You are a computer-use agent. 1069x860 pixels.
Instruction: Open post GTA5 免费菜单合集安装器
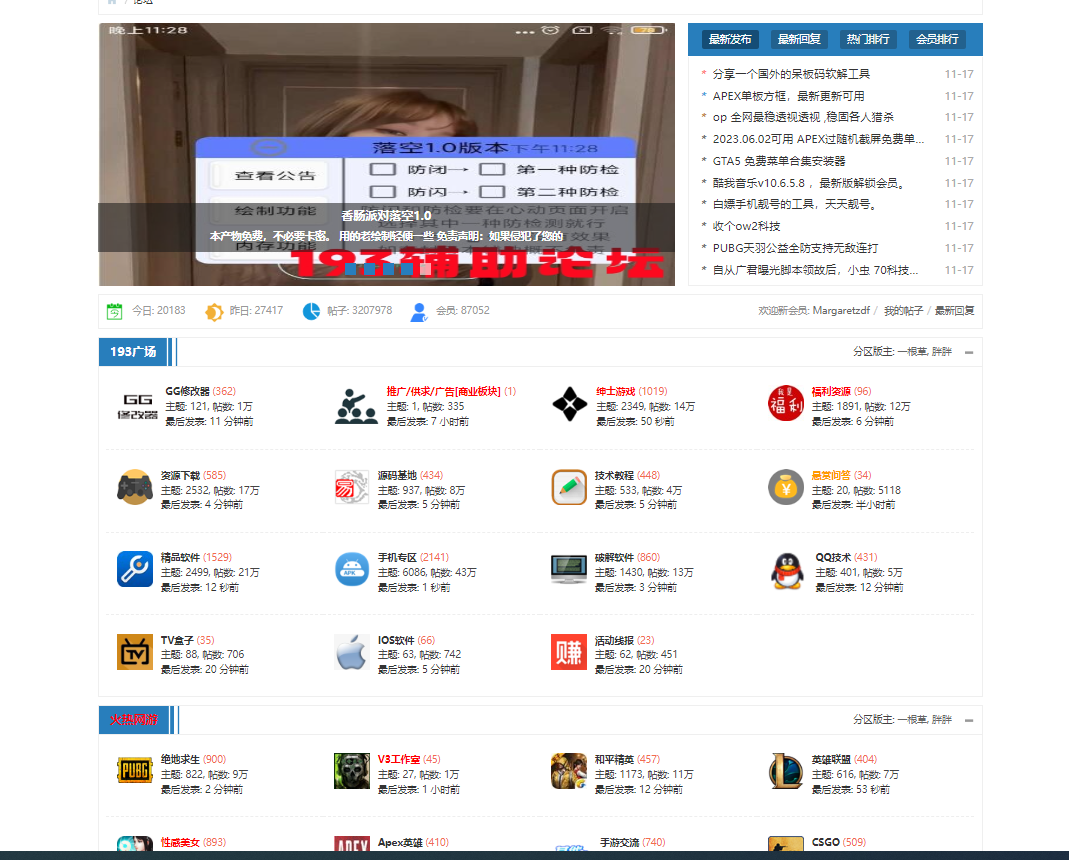pyautogui.click(x=779, y=161)
